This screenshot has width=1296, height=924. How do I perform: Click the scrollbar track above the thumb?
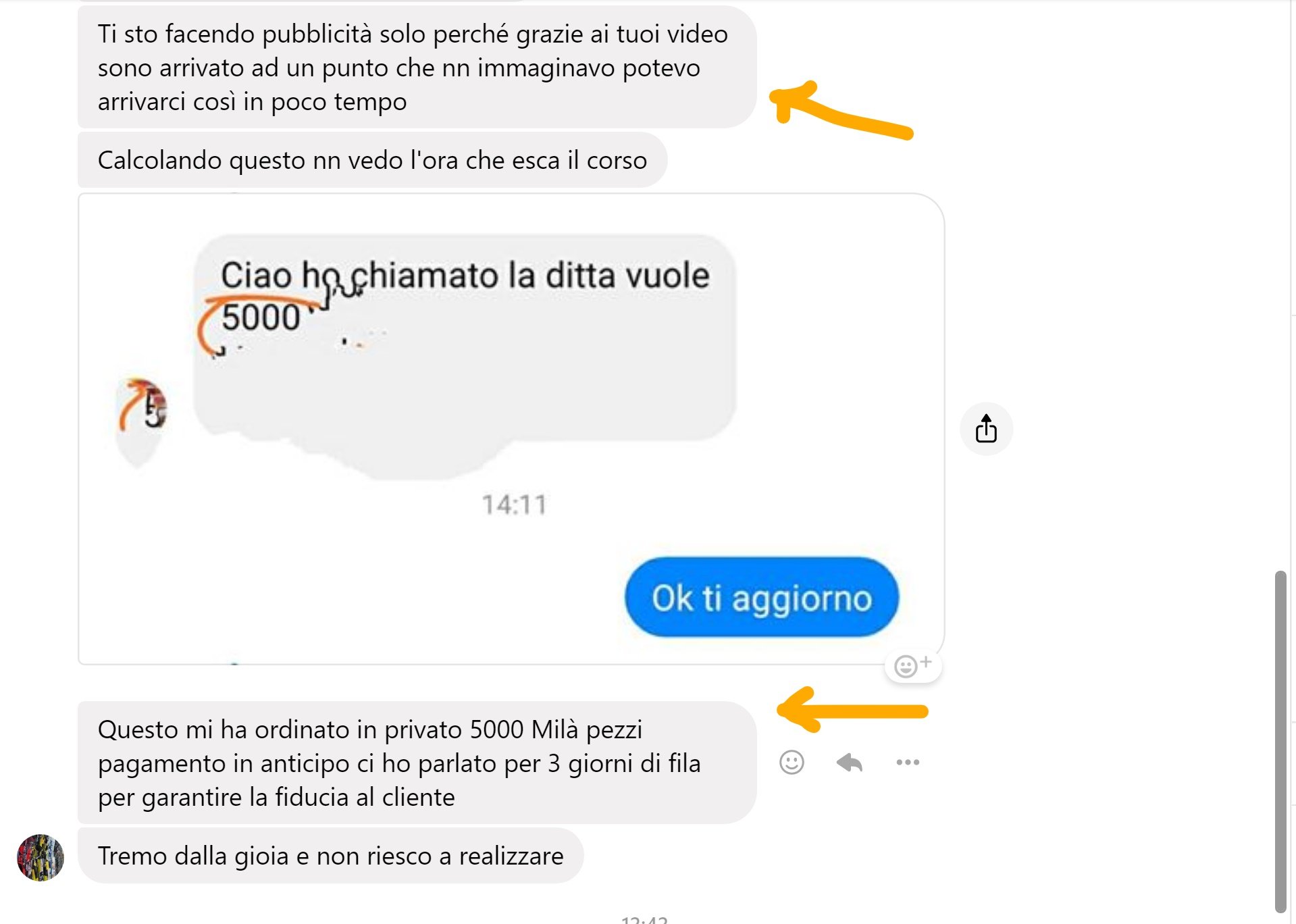(1280, 284)
